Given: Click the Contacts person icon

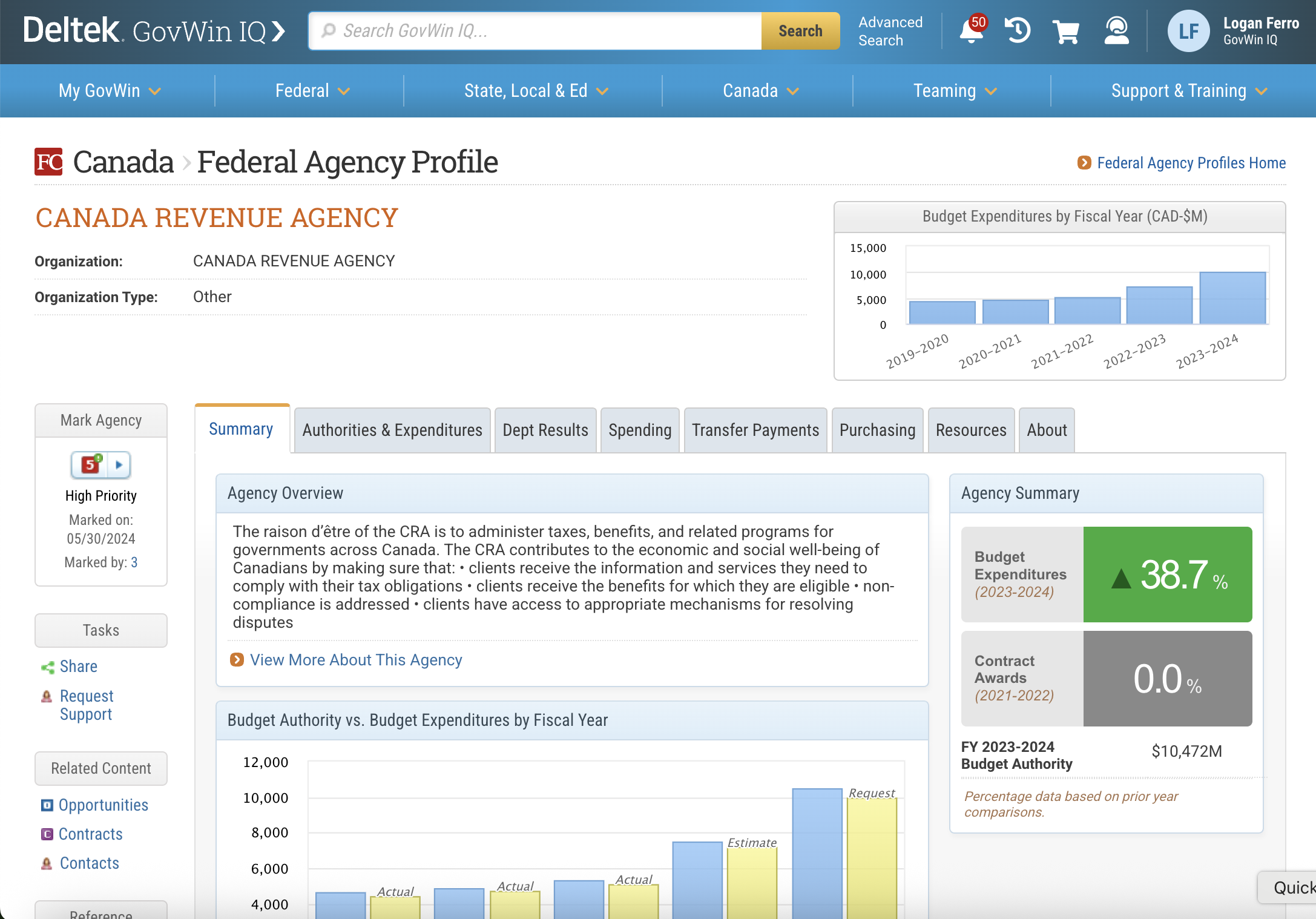Looking at the screenshot, I should 47,863.
